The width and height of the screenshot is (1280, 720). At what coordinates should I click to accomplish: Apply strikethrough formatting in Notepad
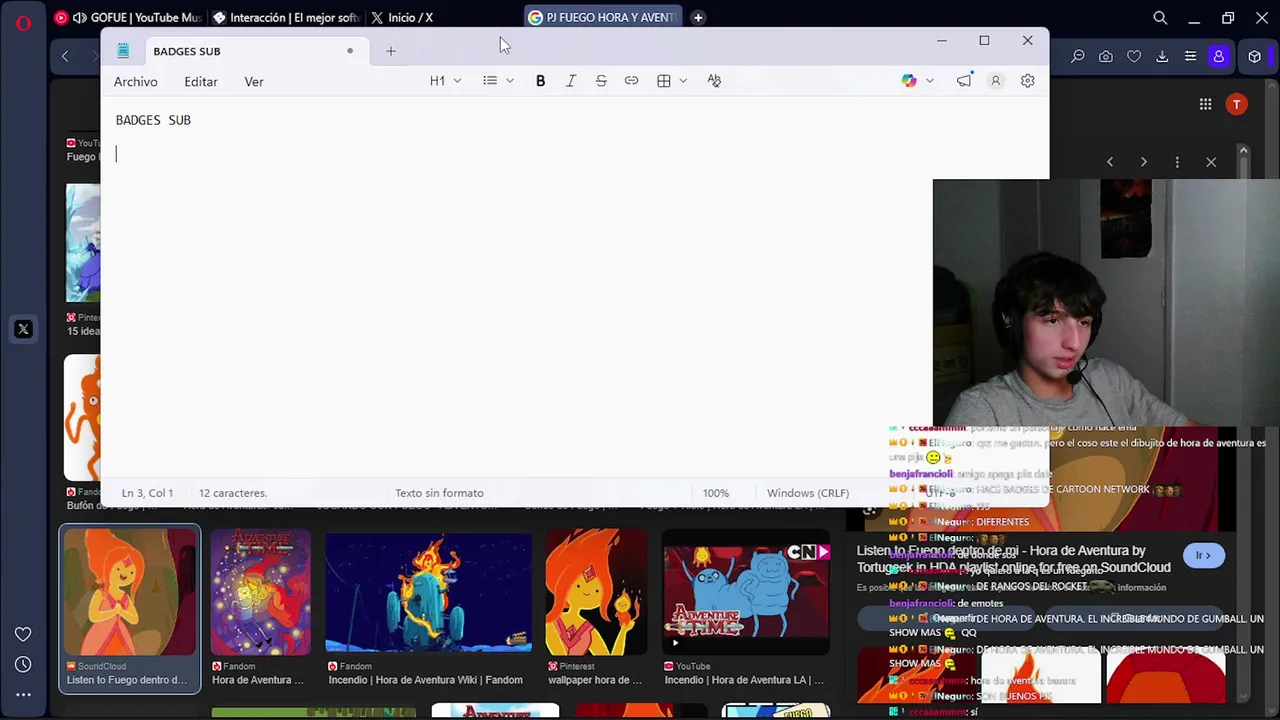(601, 81)
